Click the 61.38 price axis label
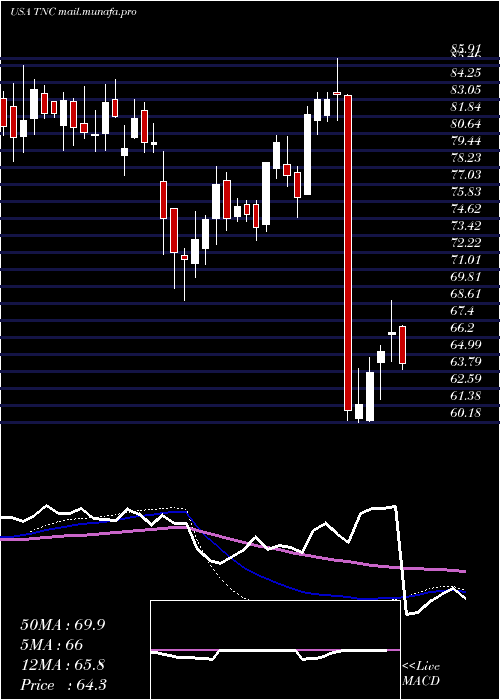This screenshot has width=500, height=700. [466, 395]
